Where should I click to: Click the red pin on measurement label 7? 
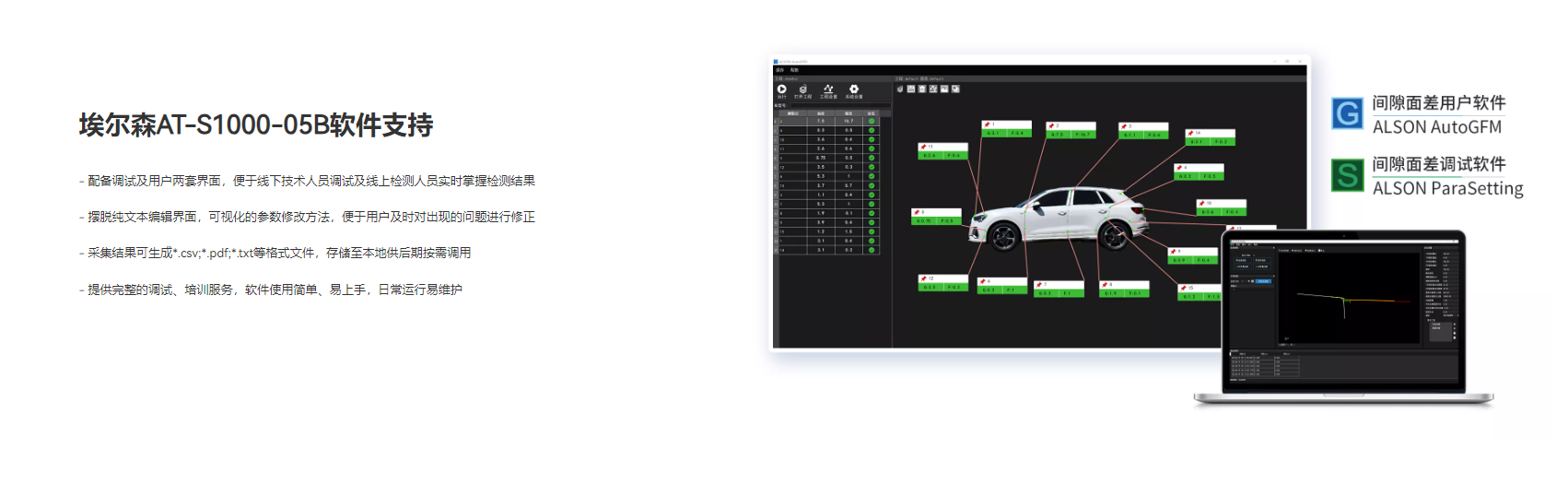pos(1039,284)
